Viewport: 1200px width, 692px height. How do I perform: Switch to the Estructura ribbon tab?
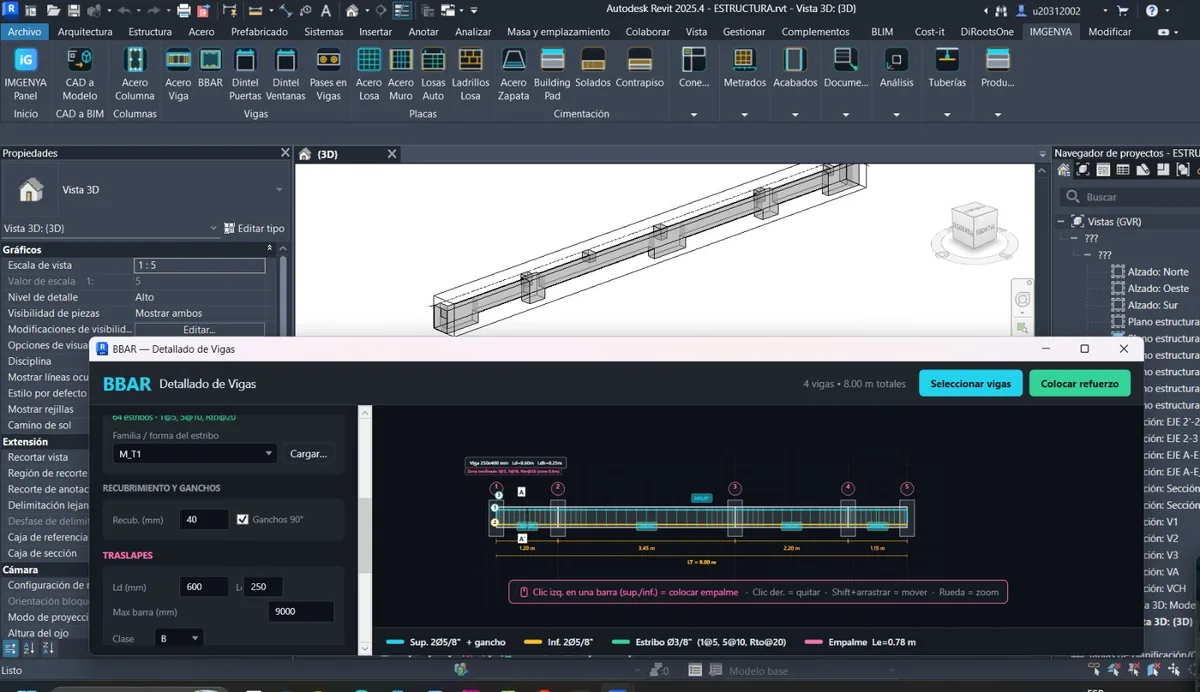click(150, 32)
